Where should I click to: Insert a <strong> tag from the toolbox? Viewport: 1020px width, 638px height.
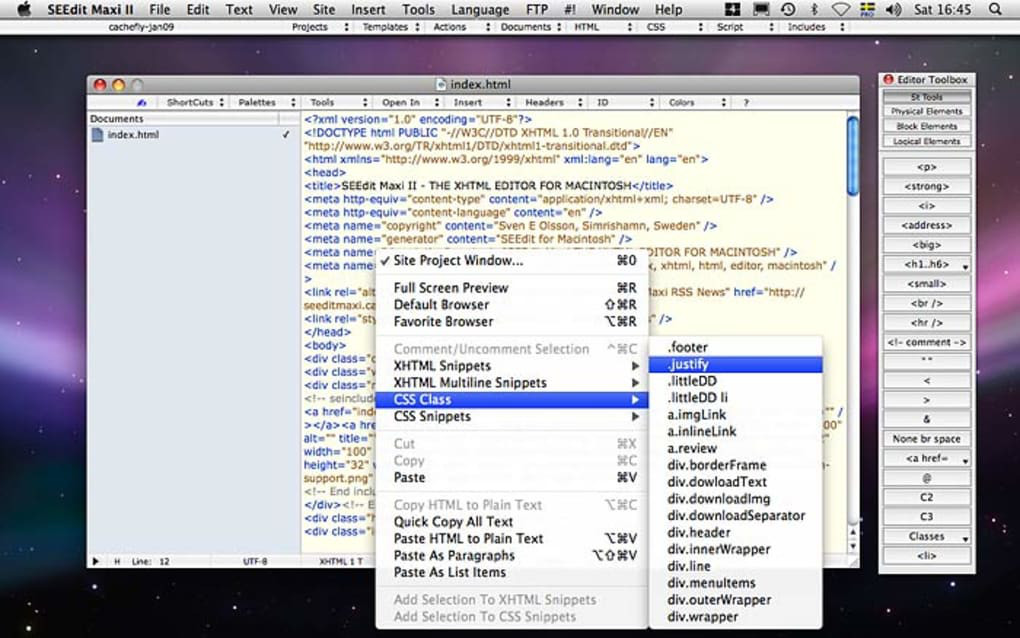pyautogui.click(x=926, y=187)
